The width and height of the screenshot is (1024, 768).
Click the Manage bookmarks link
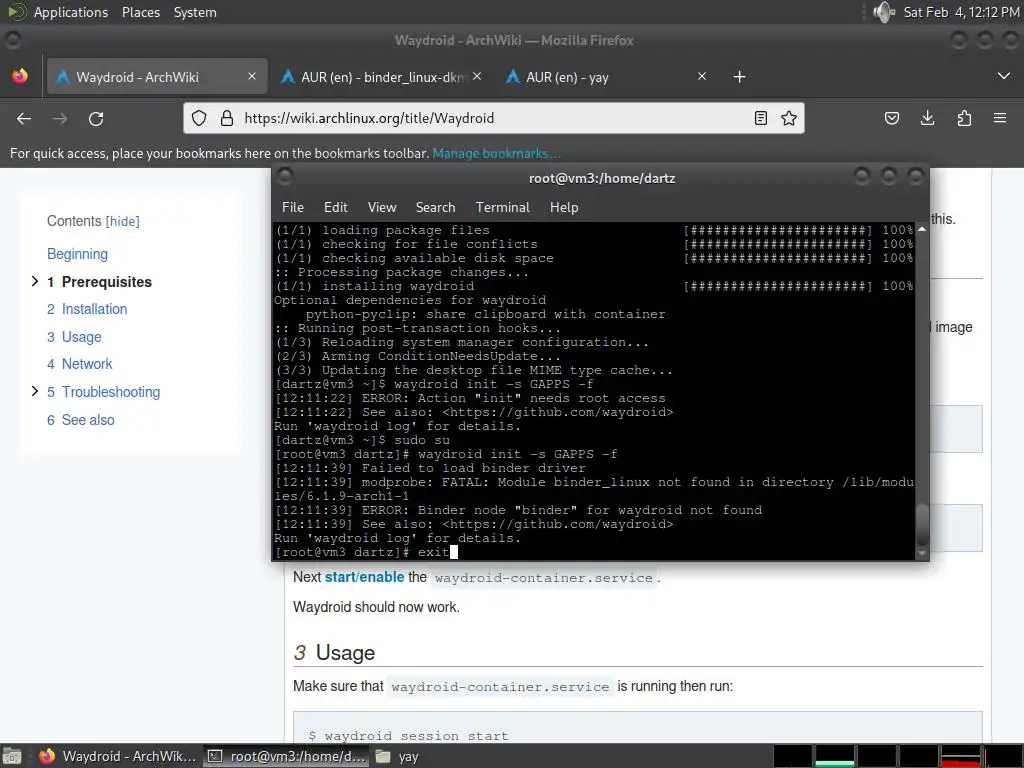pos(496,153)
